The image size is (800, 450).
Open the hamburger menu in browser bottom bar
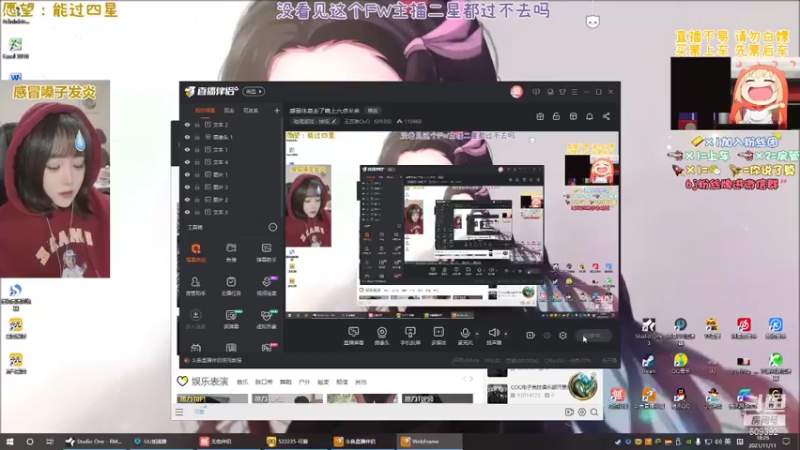point(179,412)
